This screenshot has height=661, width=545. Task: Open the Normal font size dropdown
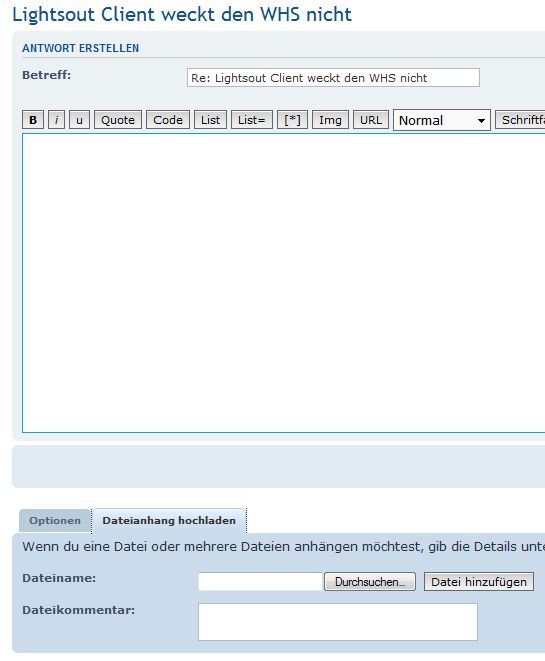point(442,121)
